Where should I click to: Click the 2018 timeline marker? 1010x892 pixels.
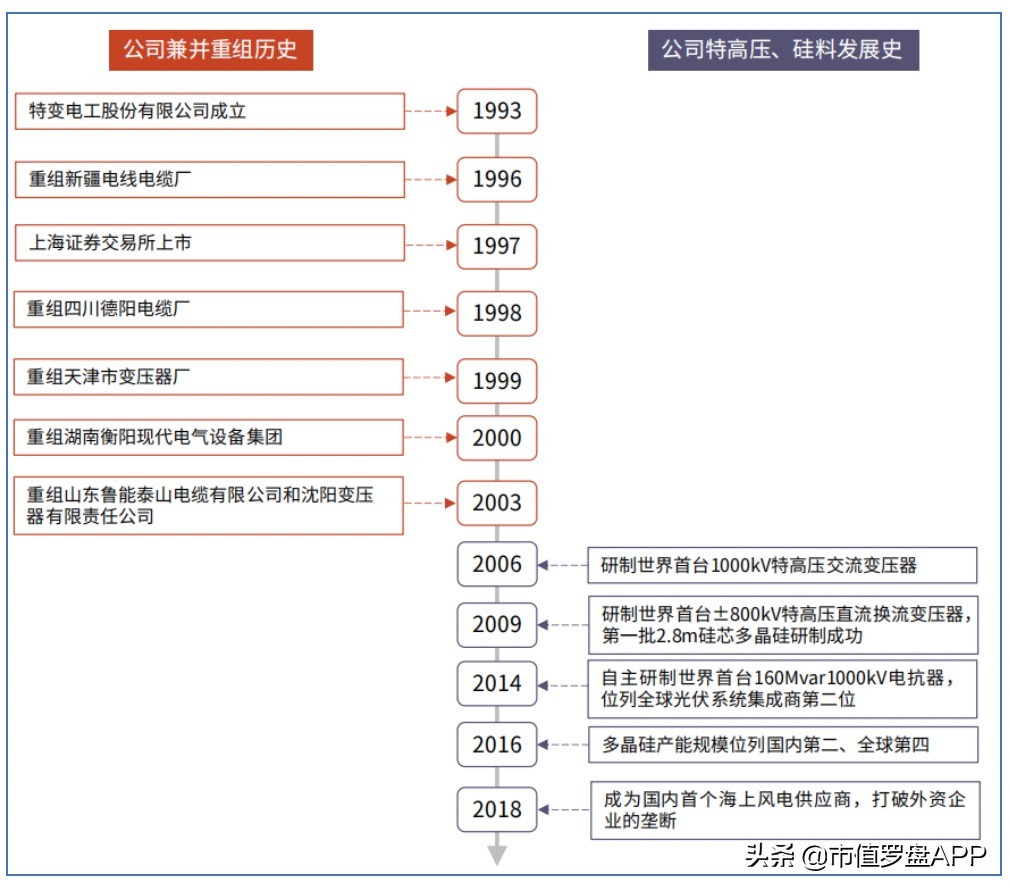[496, 810]
